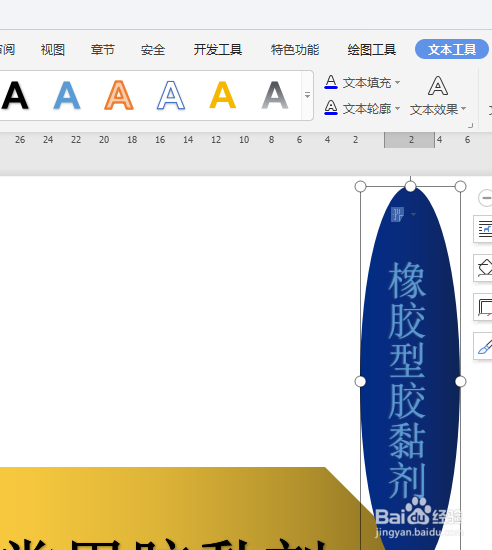The width and height of the screenshot is (492, 550).
Task: Click the top-right resize handle
Action: 460,187
